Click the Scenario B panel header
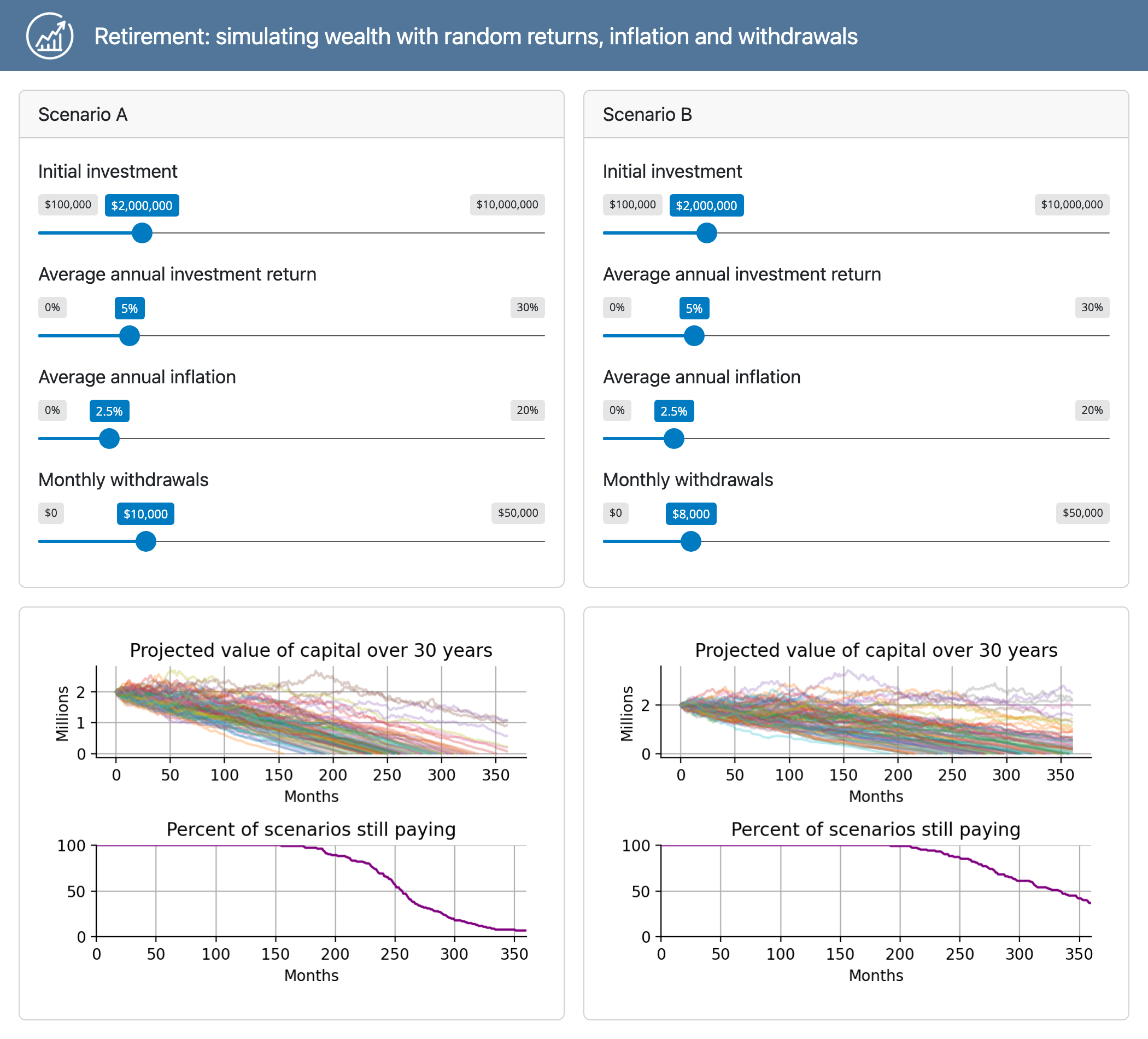The width and height of the screenshot is (1148, 1039). (647, 114)
